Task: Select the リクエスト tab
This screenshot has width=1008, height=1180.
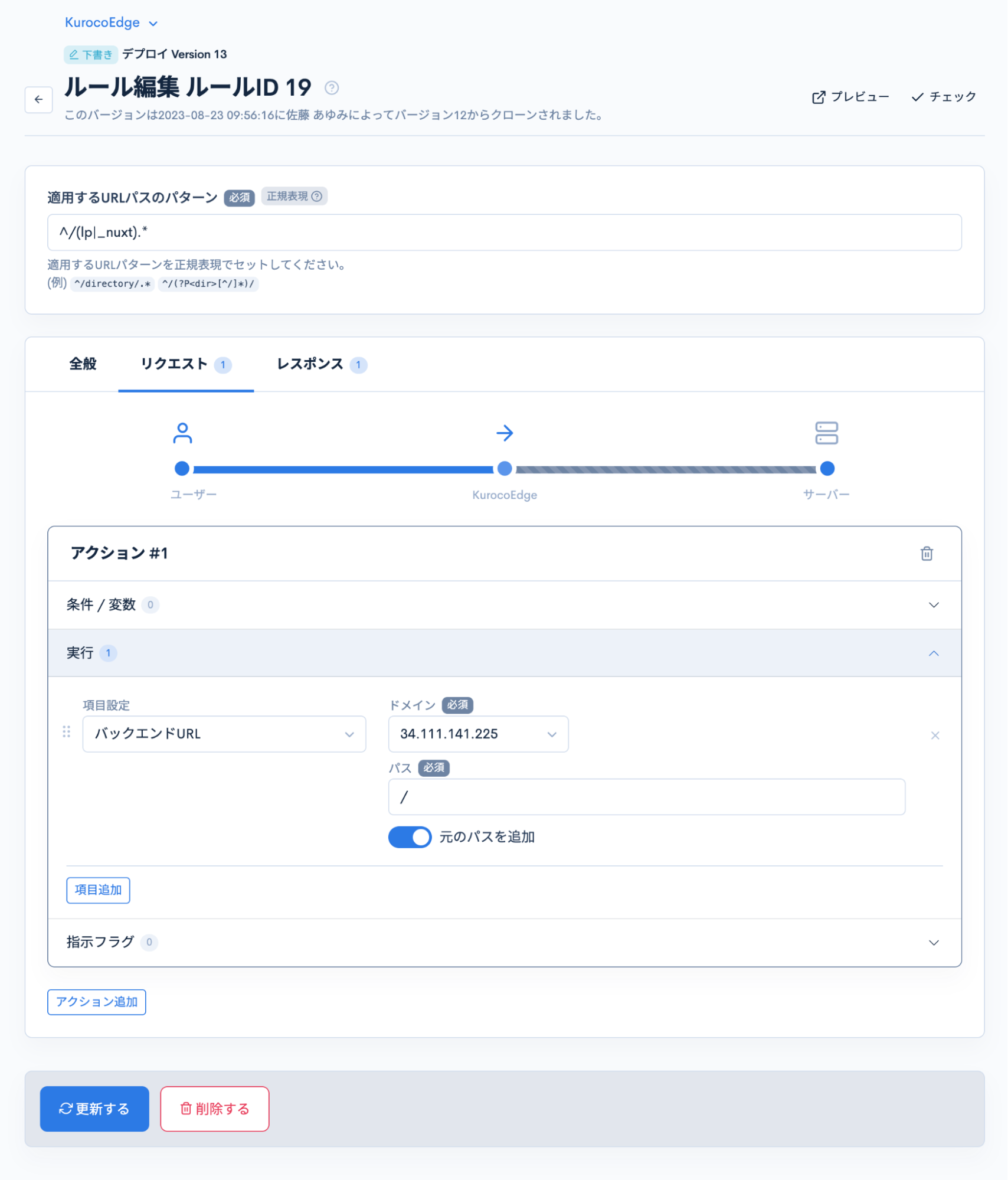Action: [186, 364]
